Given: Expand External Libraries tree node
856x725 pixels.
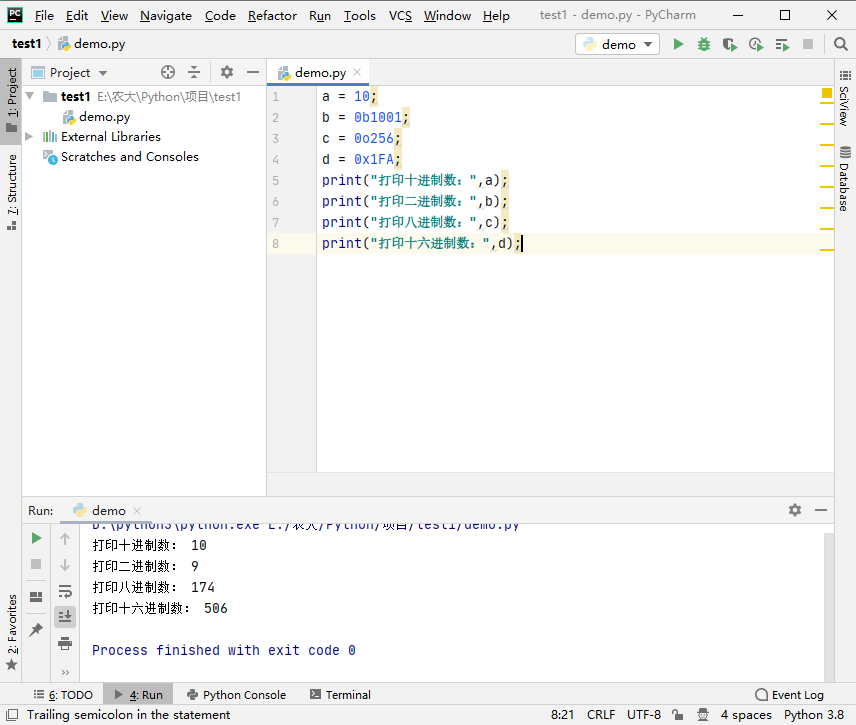Looking at the screenshot, I should tap(30, 137).
